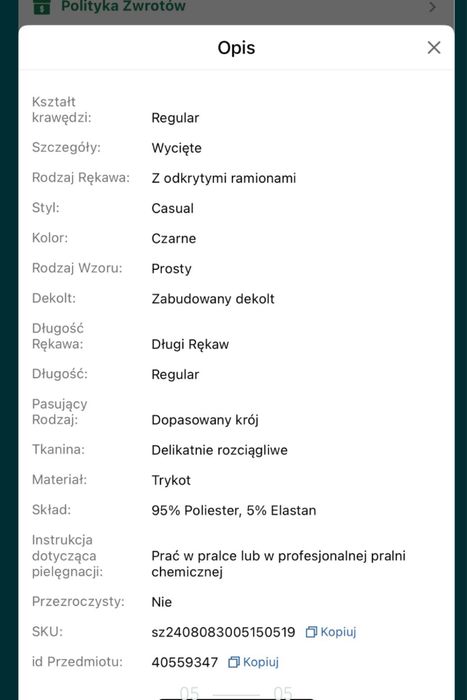Open the Polityka Zwrotów chevron
The height and width of the screenshot is (700, 467).
point(432,7)
